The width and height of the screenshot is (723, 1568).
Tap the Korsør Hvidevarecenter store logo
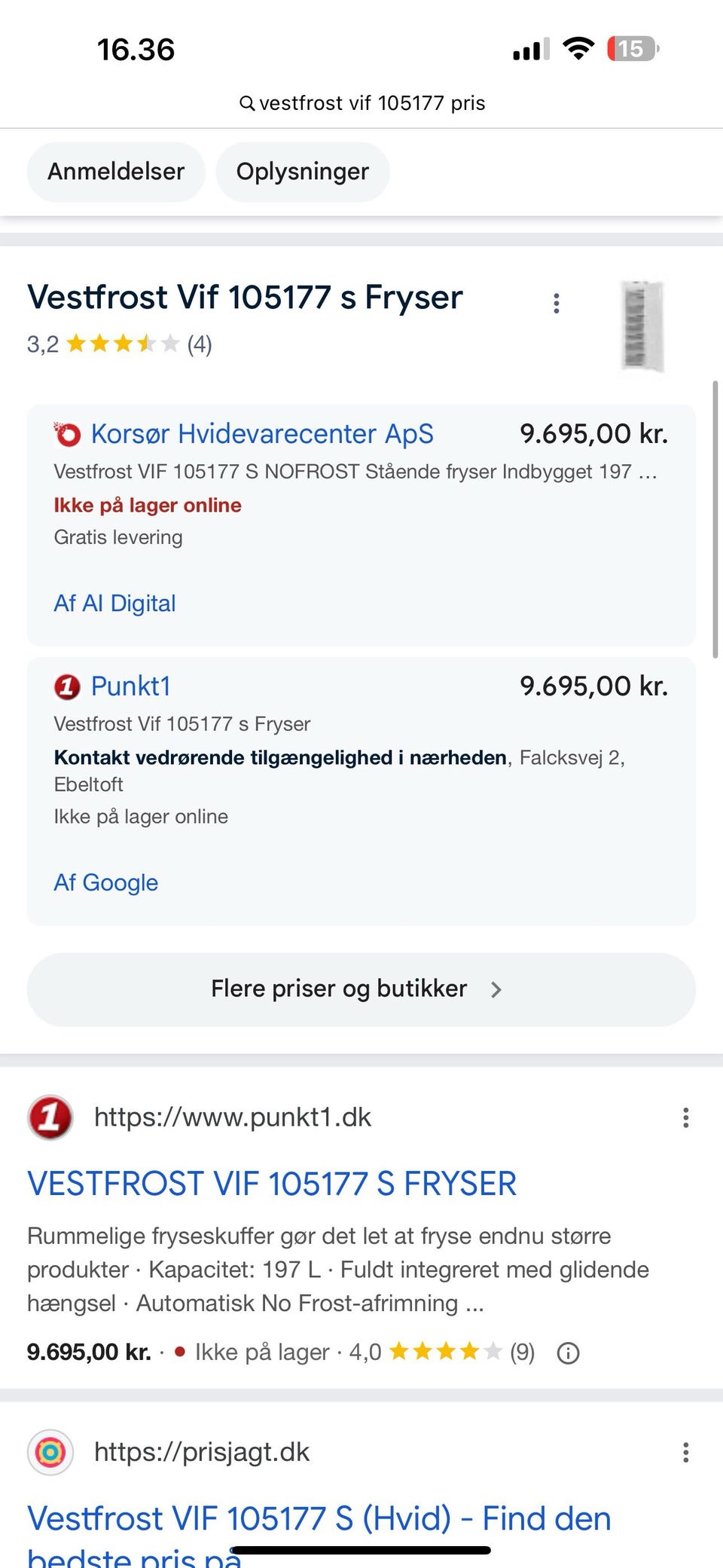(x=67, y=434)
